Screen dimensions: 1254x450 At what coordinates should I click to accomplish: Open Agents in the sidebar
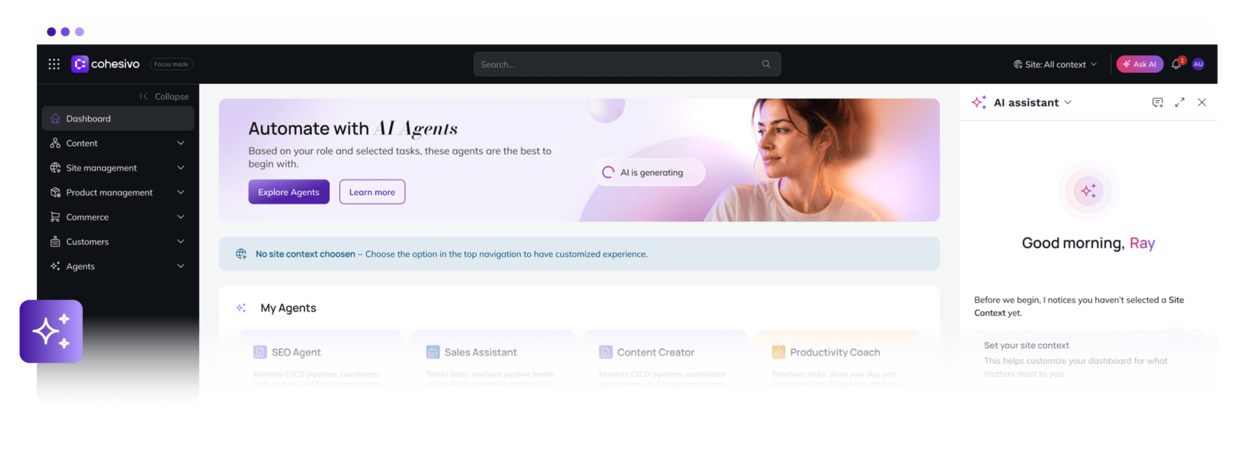click(118, 266)
